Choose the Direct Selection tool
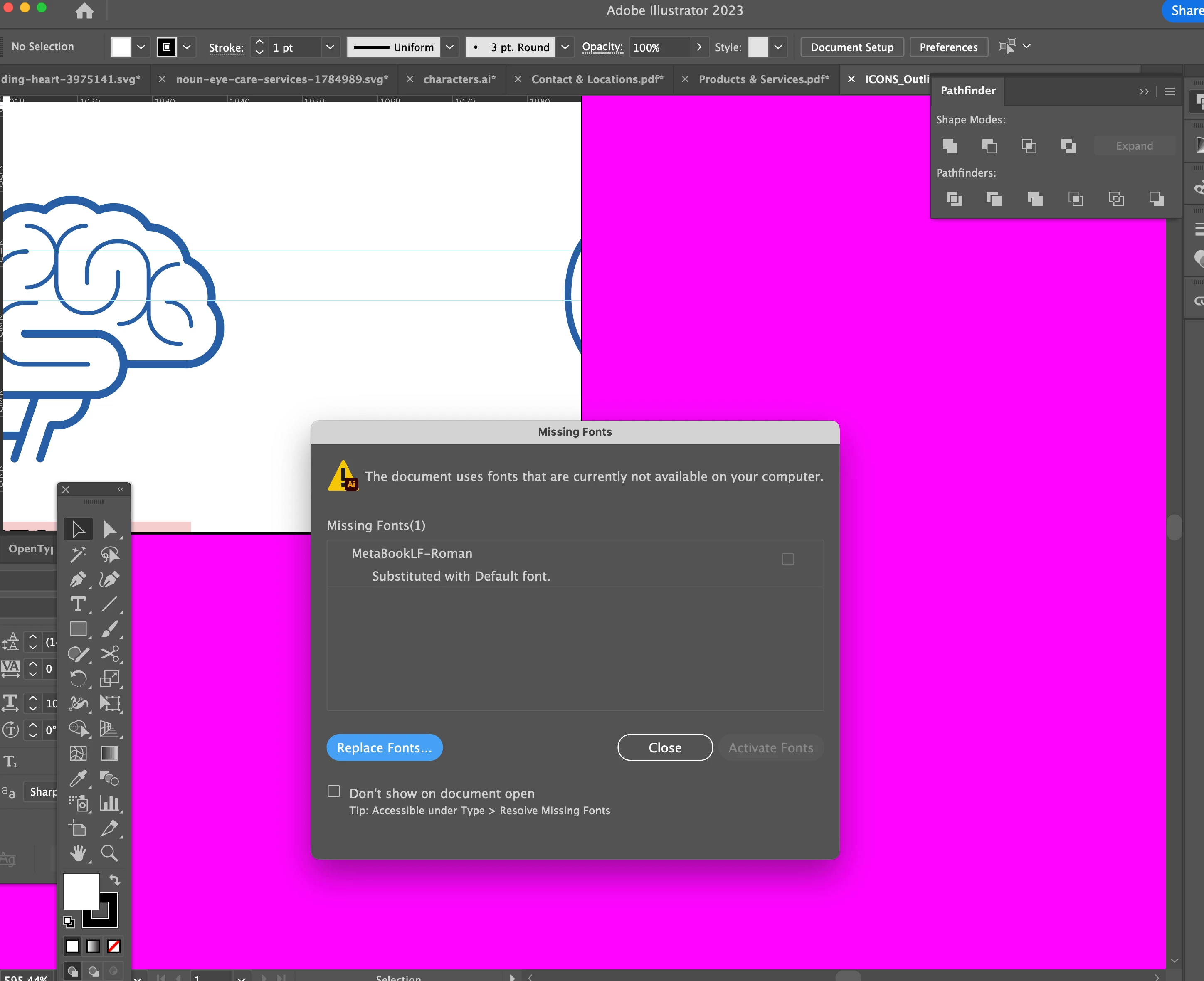This screenshot has height=981, width=1204. [x=110, y=530]
